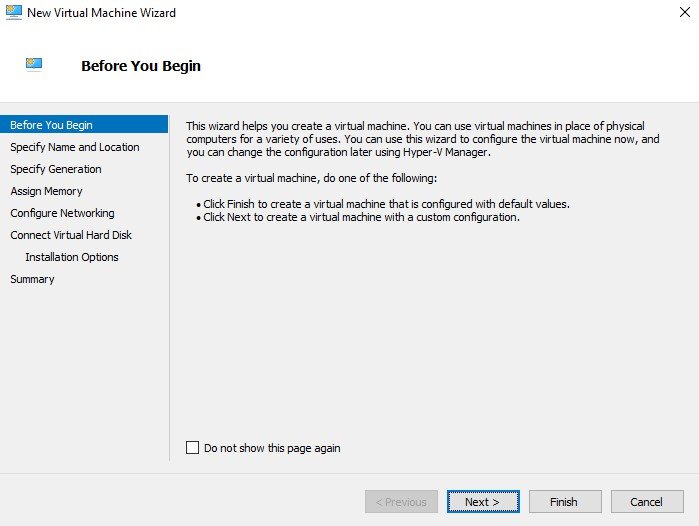Jump to the 'Assign Memory' step
The width and height of the screenshot is (699, 526).
(46, 191)
